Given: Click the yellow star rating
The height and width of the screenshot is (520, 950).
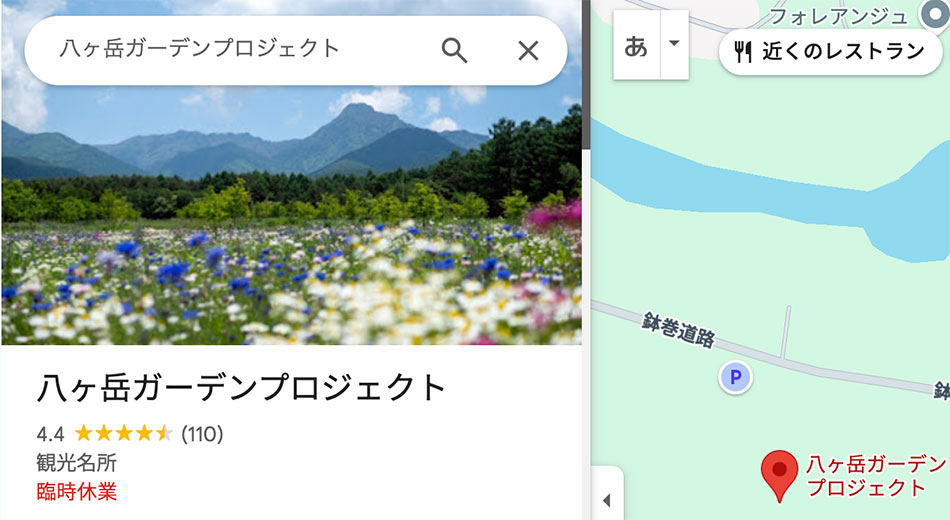Looking at the screenshot, I should pos(123,433).
